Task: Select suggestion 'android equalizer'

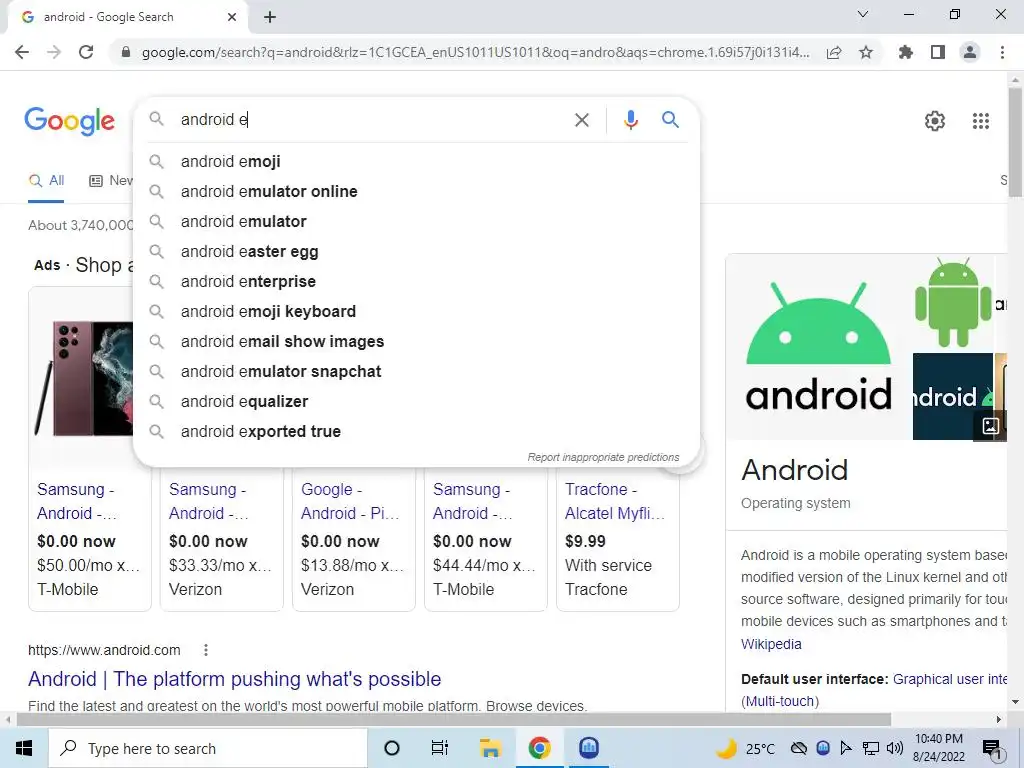Action: (x=416, y=402)
